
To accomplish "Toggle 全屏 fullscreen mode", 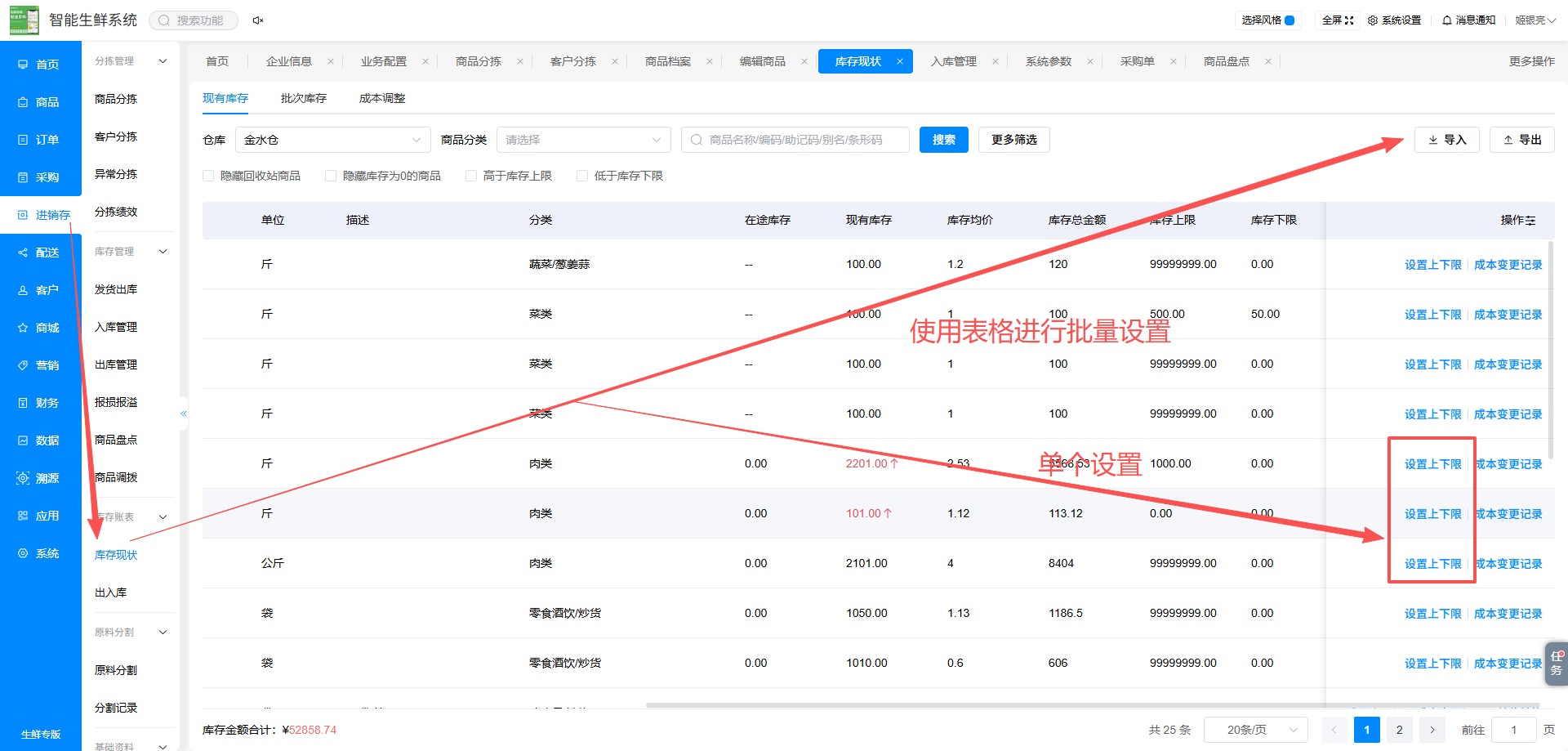I will point(1338,20).
